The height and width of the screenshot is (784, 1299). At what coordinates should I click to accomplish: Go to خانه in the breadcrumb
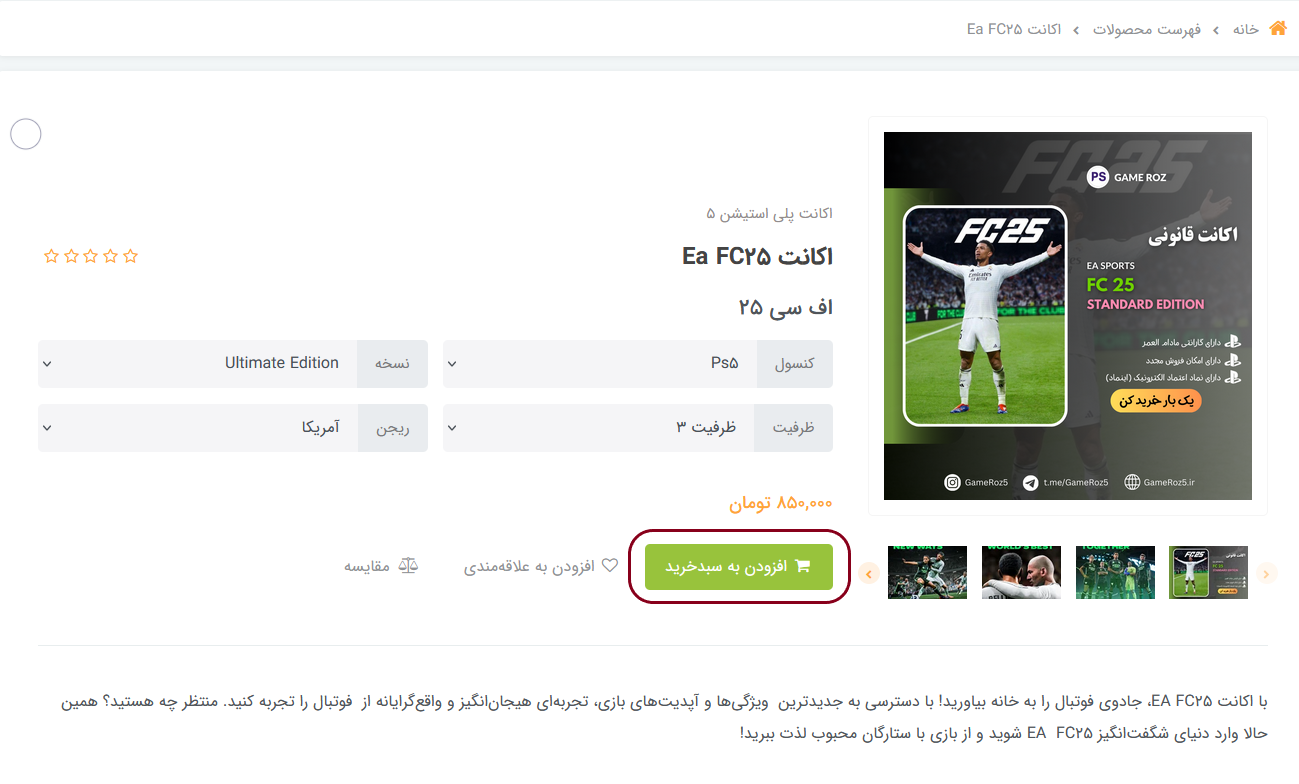point(1246,29)
